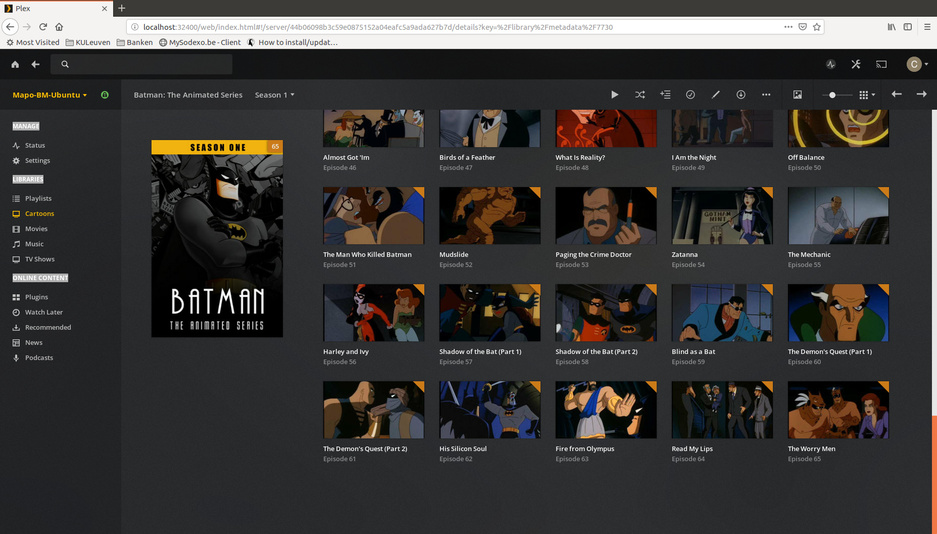The image size is (937, 534).
Task: Open The Man Who Killed Batman thumbnail
Action: tap(373, 216)
